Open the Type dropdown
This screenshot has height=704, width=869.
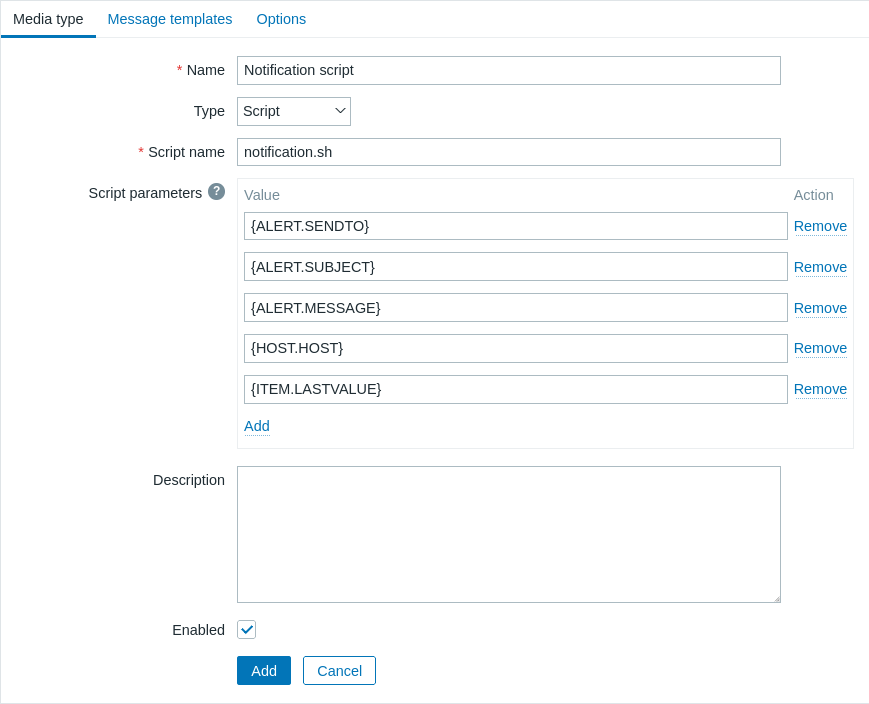click(x=294, y=111)
